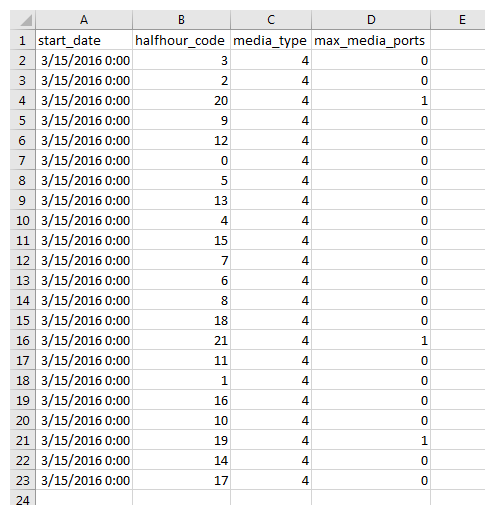Select halfhour_code cell in row 18

181,380
